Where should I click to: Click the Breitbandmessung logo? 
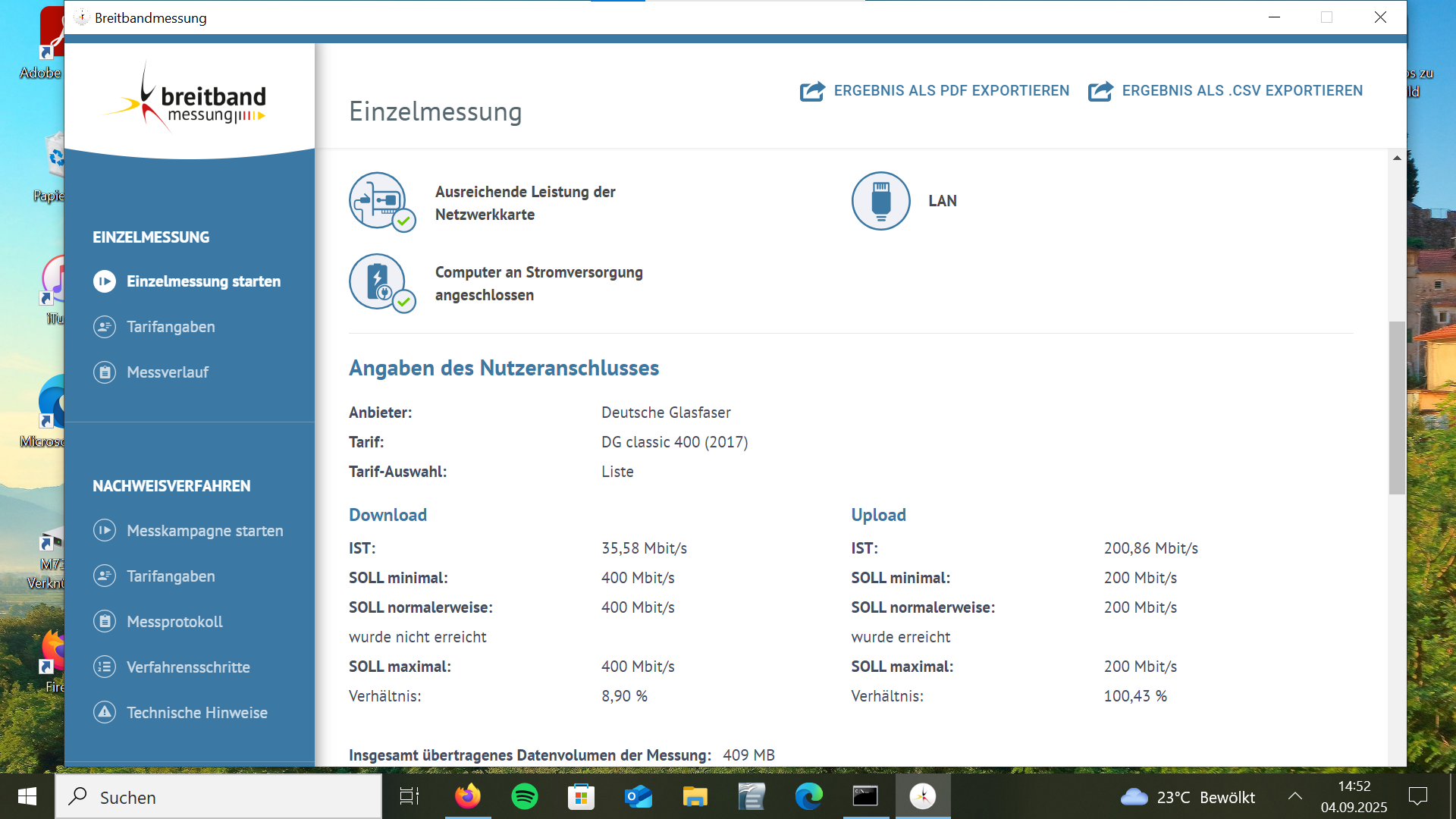pyautogui.click(x=185, y=99)
